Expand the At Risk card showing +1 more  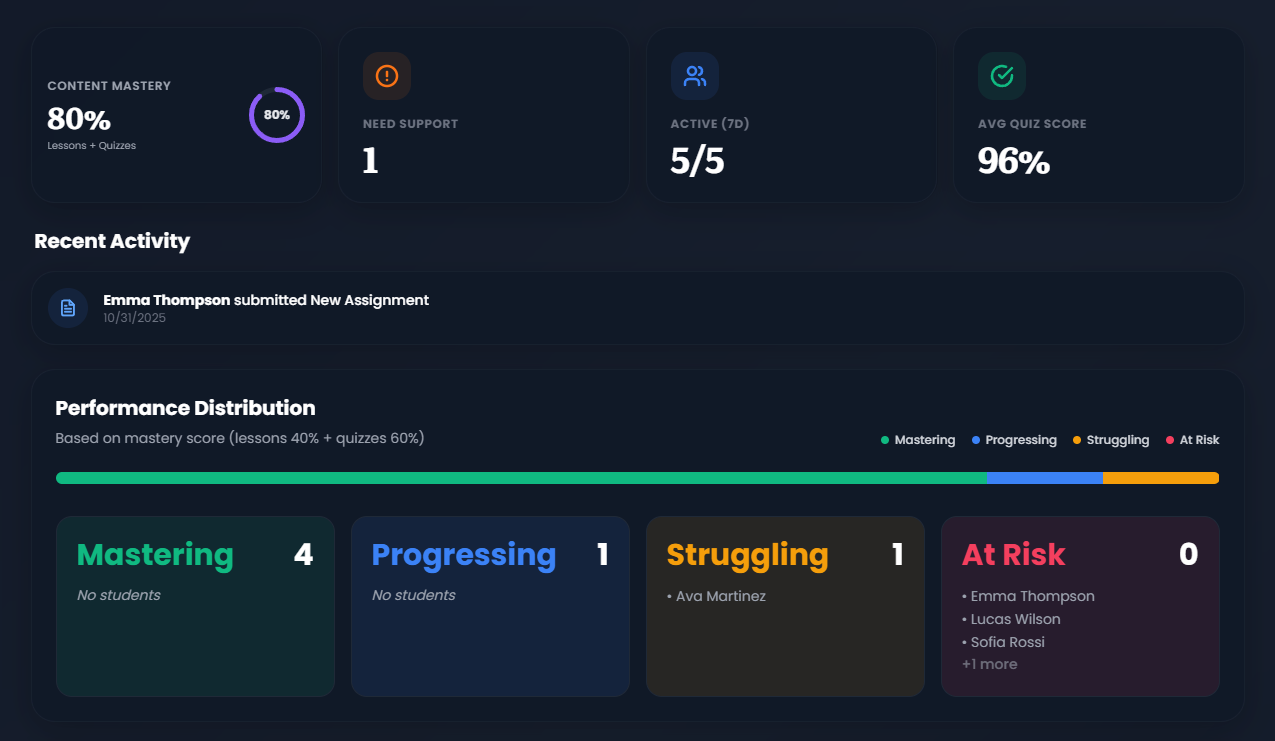pos(990,663)
